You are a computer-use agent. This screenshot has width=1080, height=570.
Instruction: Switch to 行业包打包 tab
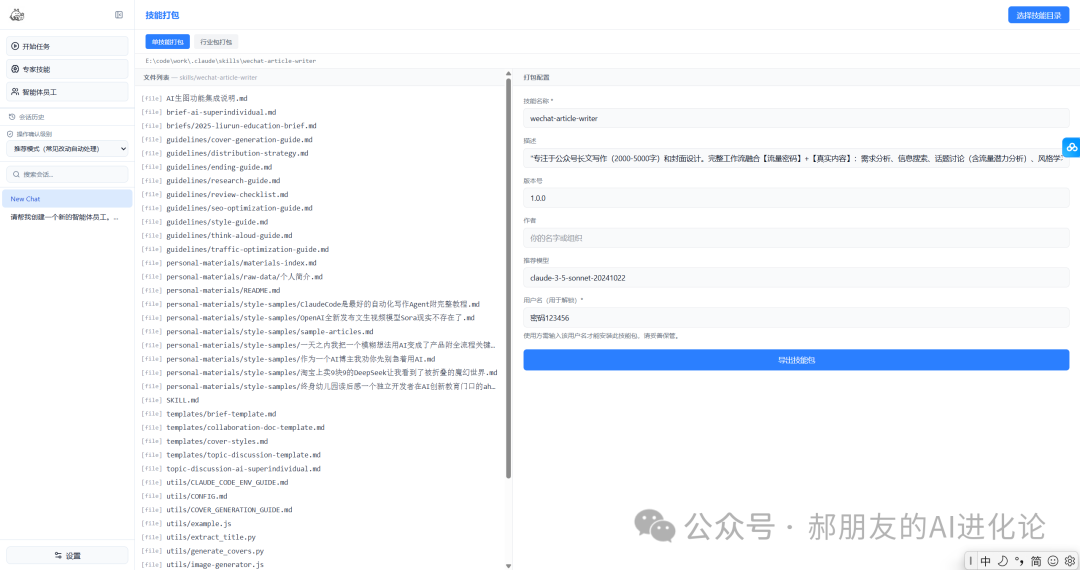(216, 42)
